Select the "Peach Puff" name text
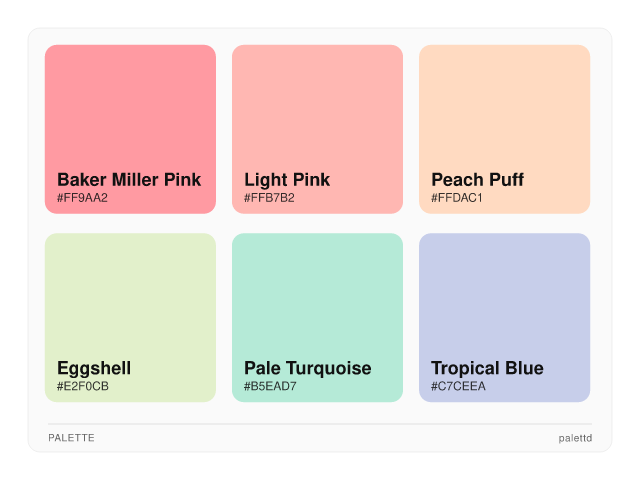Image resolution: width=640 pixels, height=480 pixels. coord(477,180)
